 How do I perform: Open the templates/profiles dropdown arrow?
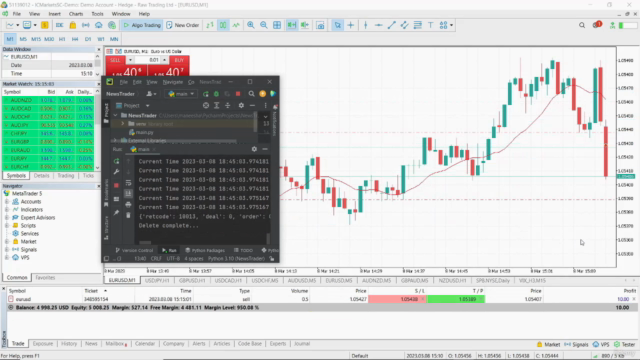click(x=35, y=25)
